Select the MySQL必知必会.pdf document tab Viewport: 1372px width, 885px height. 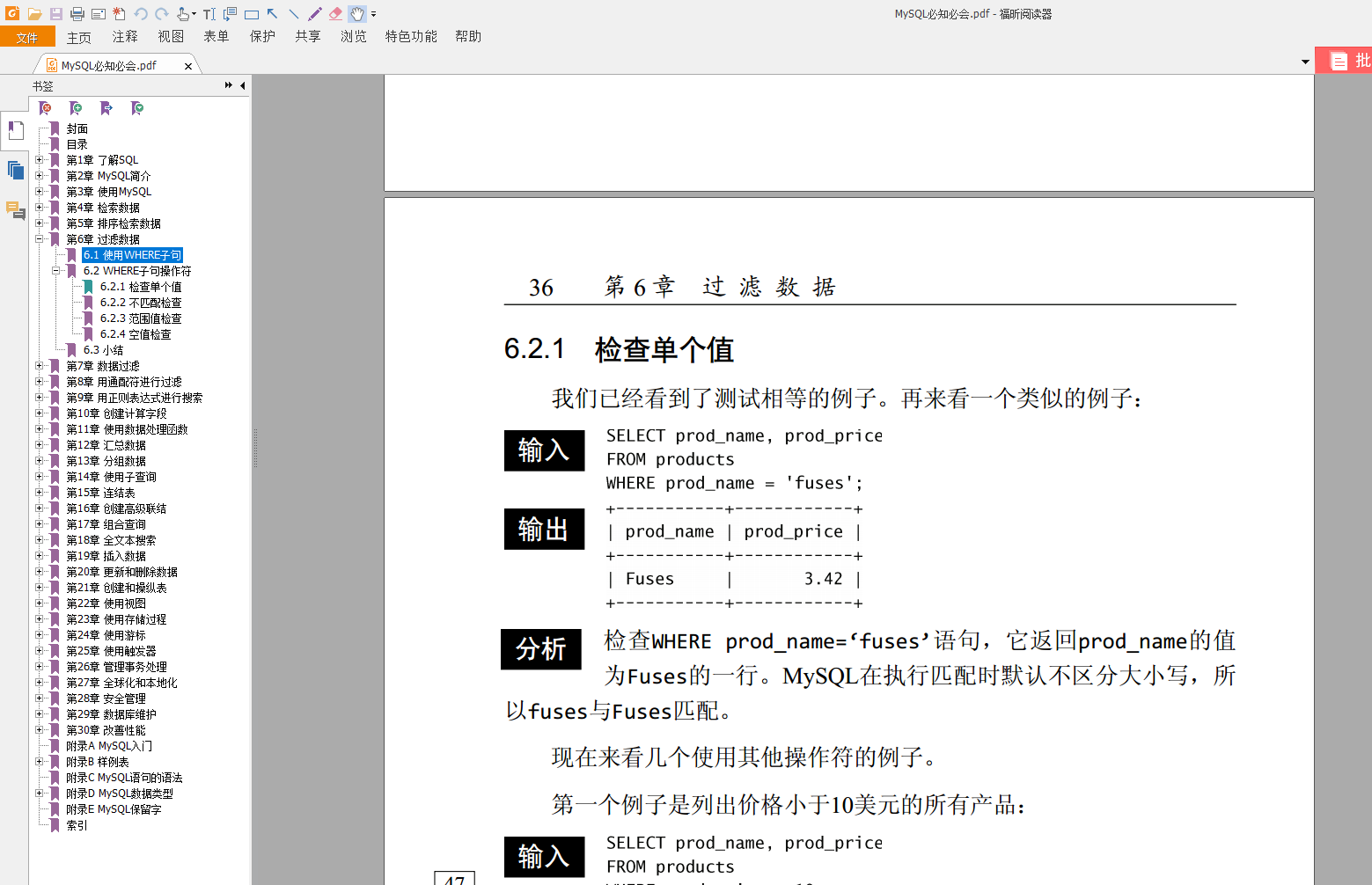click(x=109, y=65)
